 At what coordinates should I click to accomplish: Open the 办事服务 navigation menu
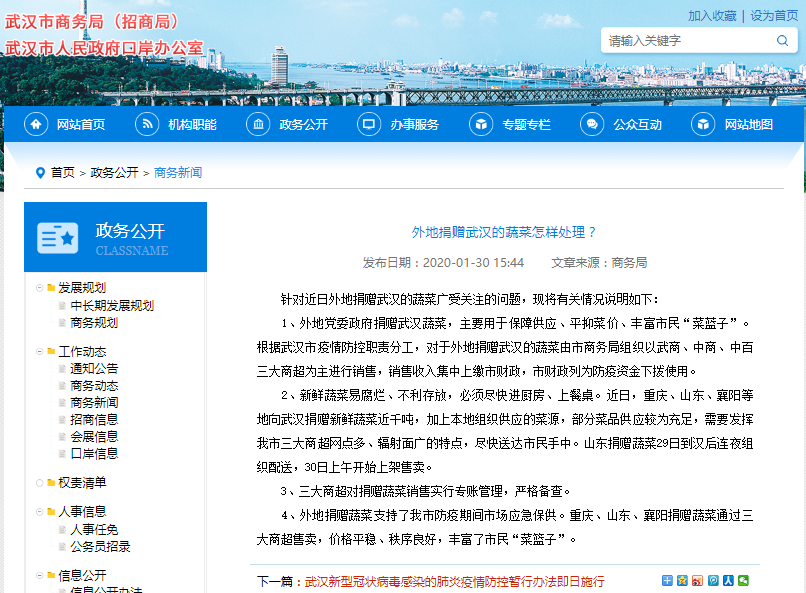pyautogui.click(x=402, y=124)
